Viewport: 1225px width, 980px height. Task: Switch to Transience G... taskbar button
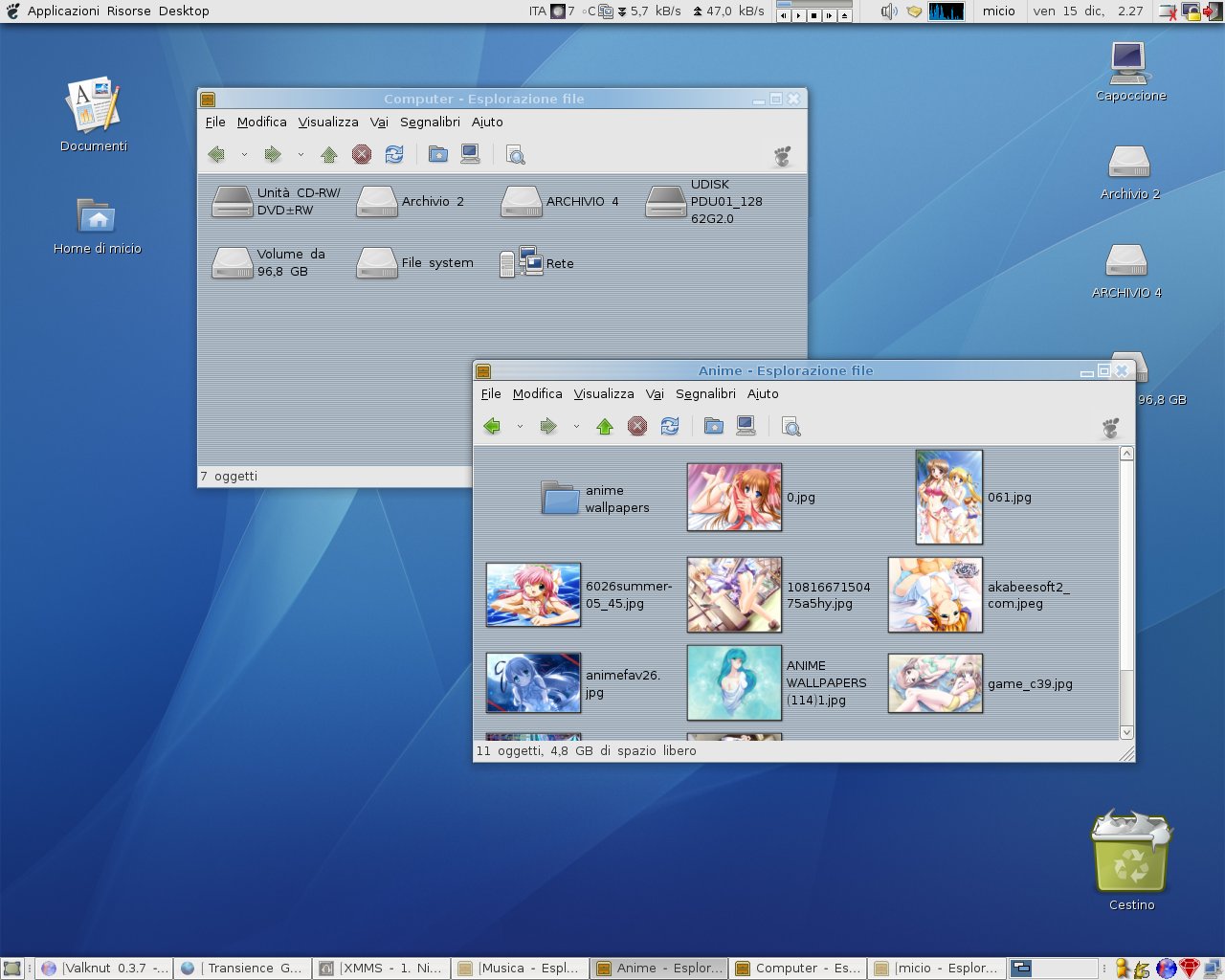pos(243,968)
